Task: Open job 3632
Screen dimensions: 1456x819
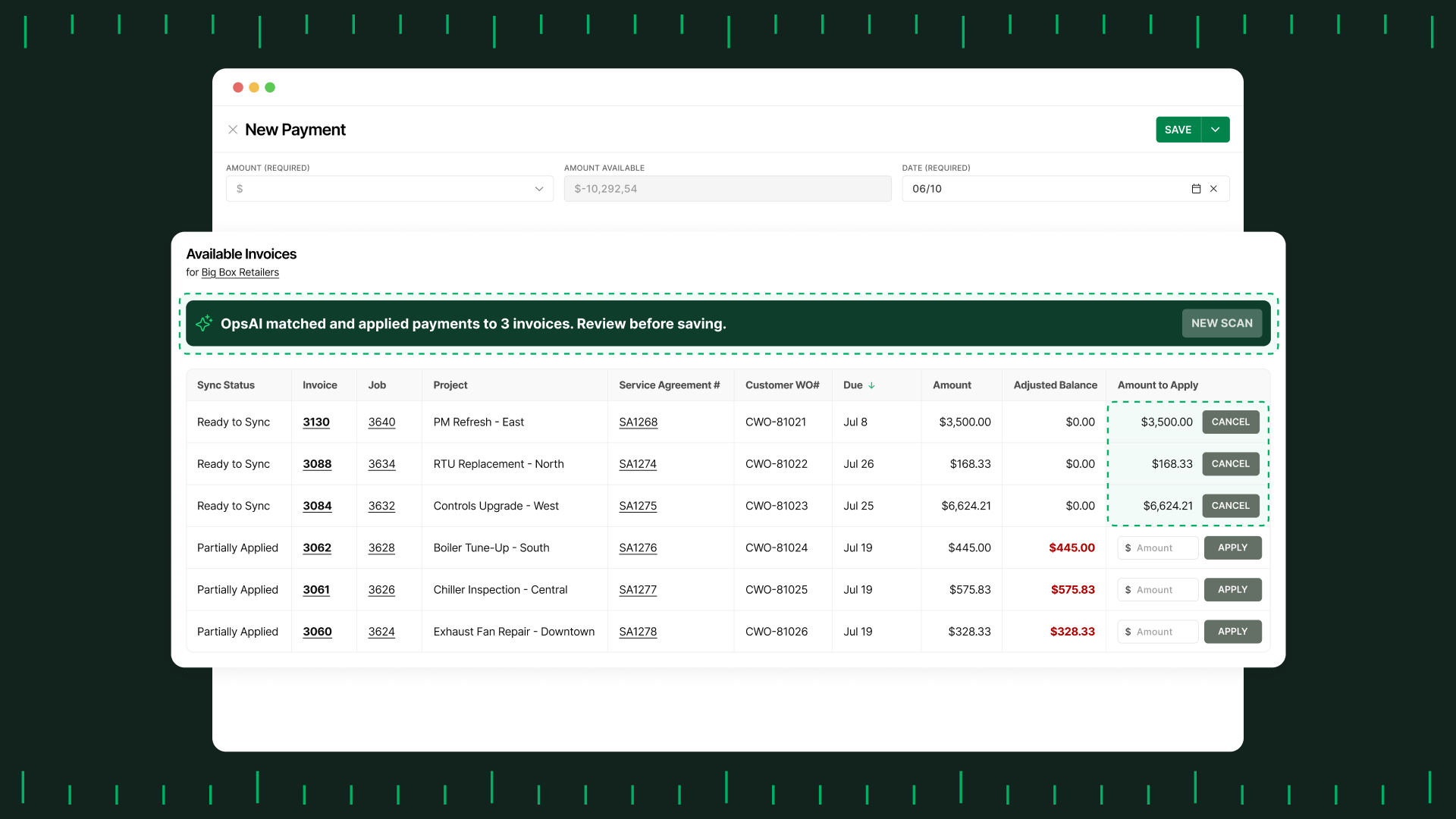Action: click(x=381, y=506)
